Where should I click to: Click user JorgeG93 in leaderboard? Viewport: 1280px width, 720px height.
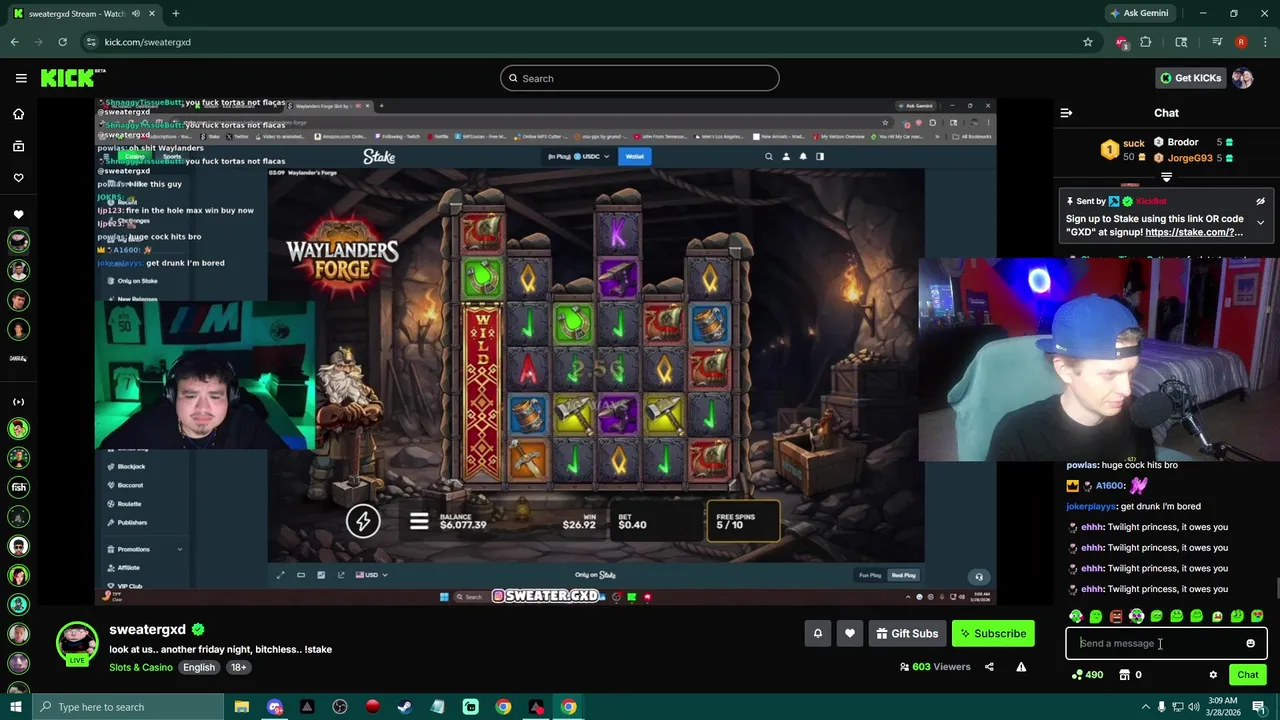click(x=1190, y=158)
